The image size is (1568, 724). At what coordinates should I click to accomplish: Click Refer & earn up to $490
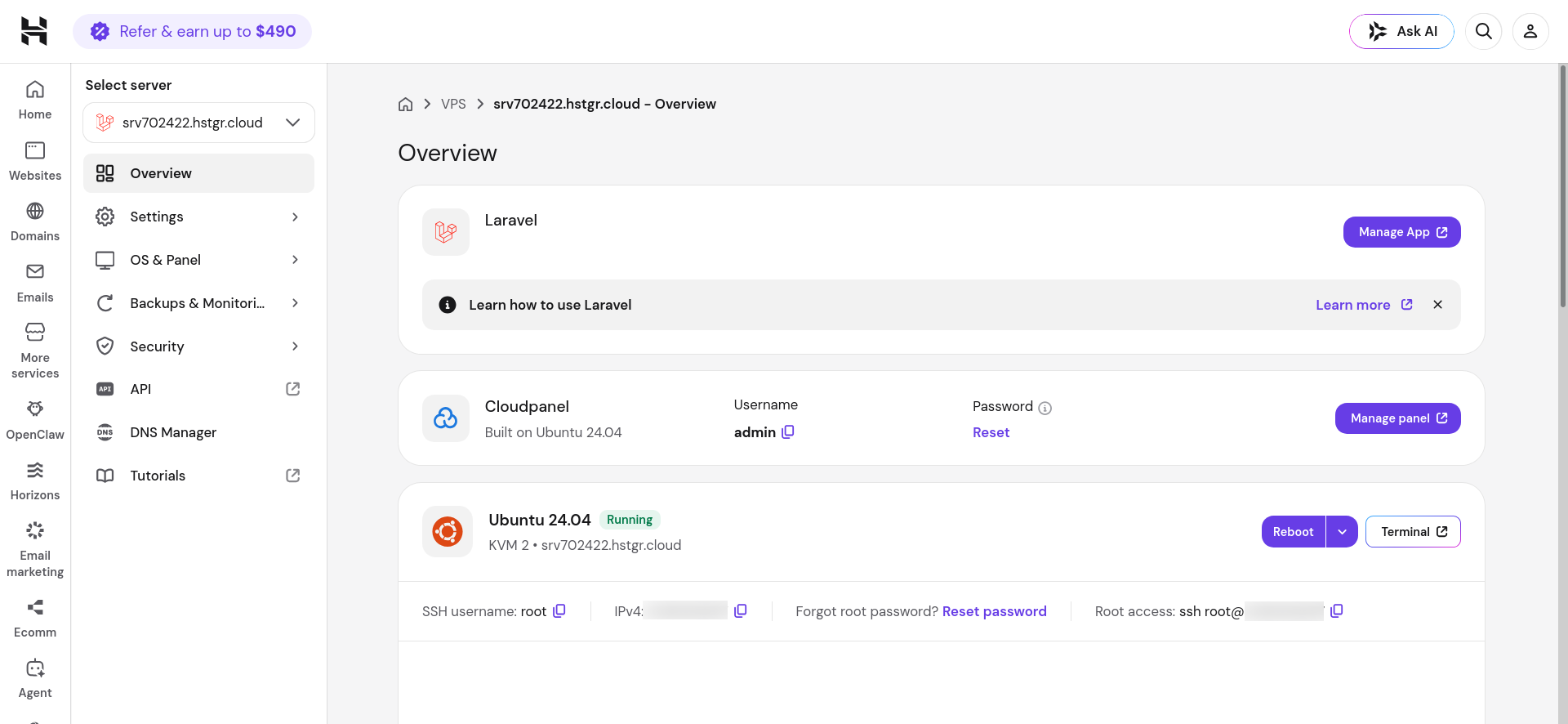coord(192,31)
